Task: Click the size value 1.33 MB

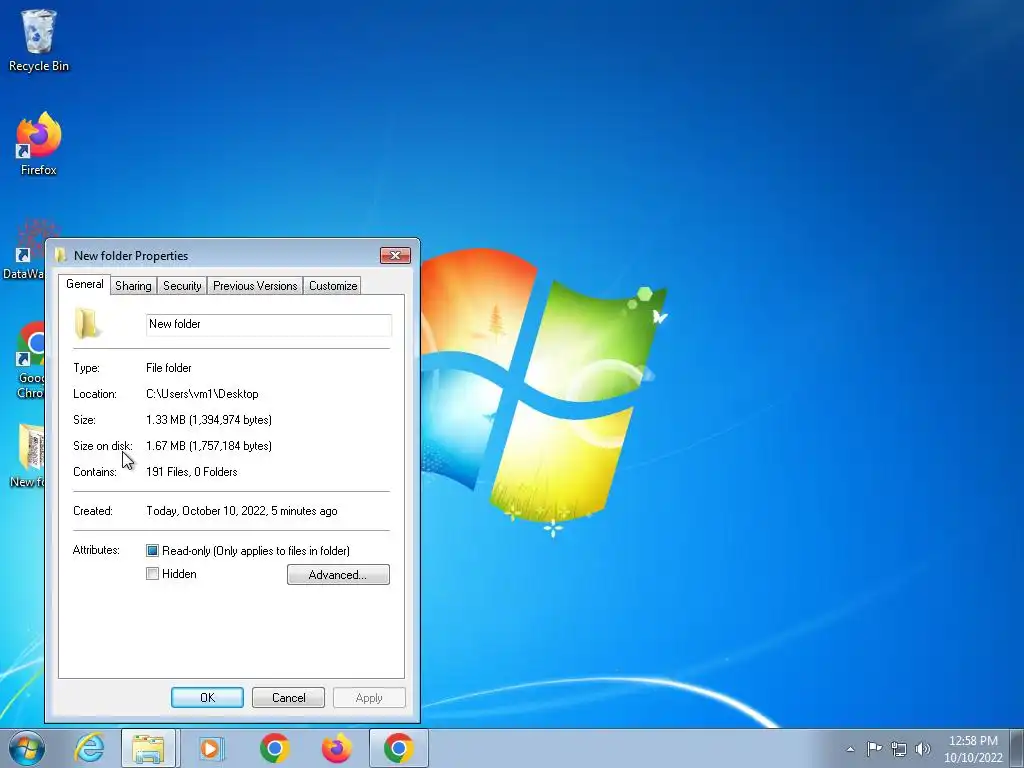Action: pyautogui.click(x=209, y=420)
